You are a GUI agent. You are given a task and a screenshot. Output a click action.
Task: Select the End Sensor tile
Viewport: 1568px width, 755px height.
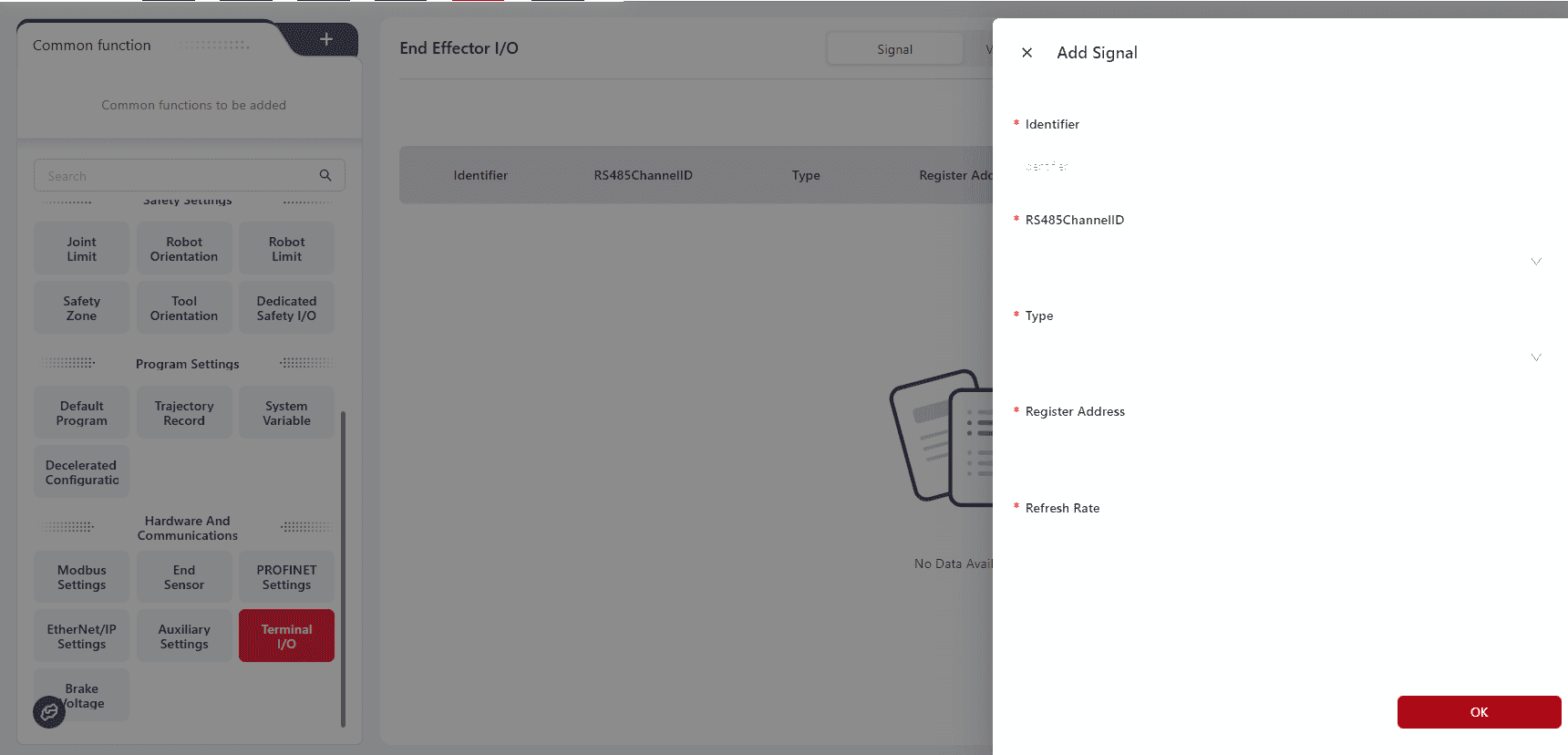184,577
